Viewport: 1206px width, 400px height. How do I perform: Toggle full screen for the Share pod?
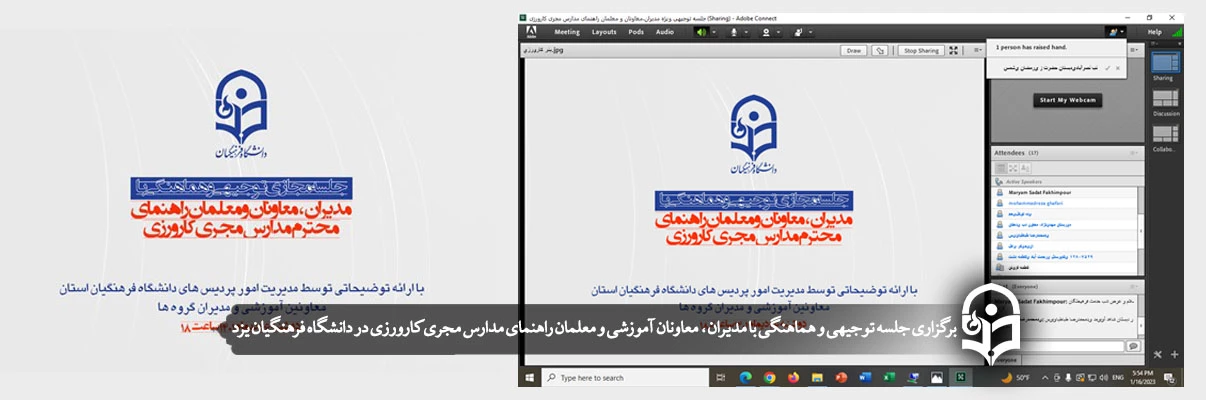click(x=953, y=50)
